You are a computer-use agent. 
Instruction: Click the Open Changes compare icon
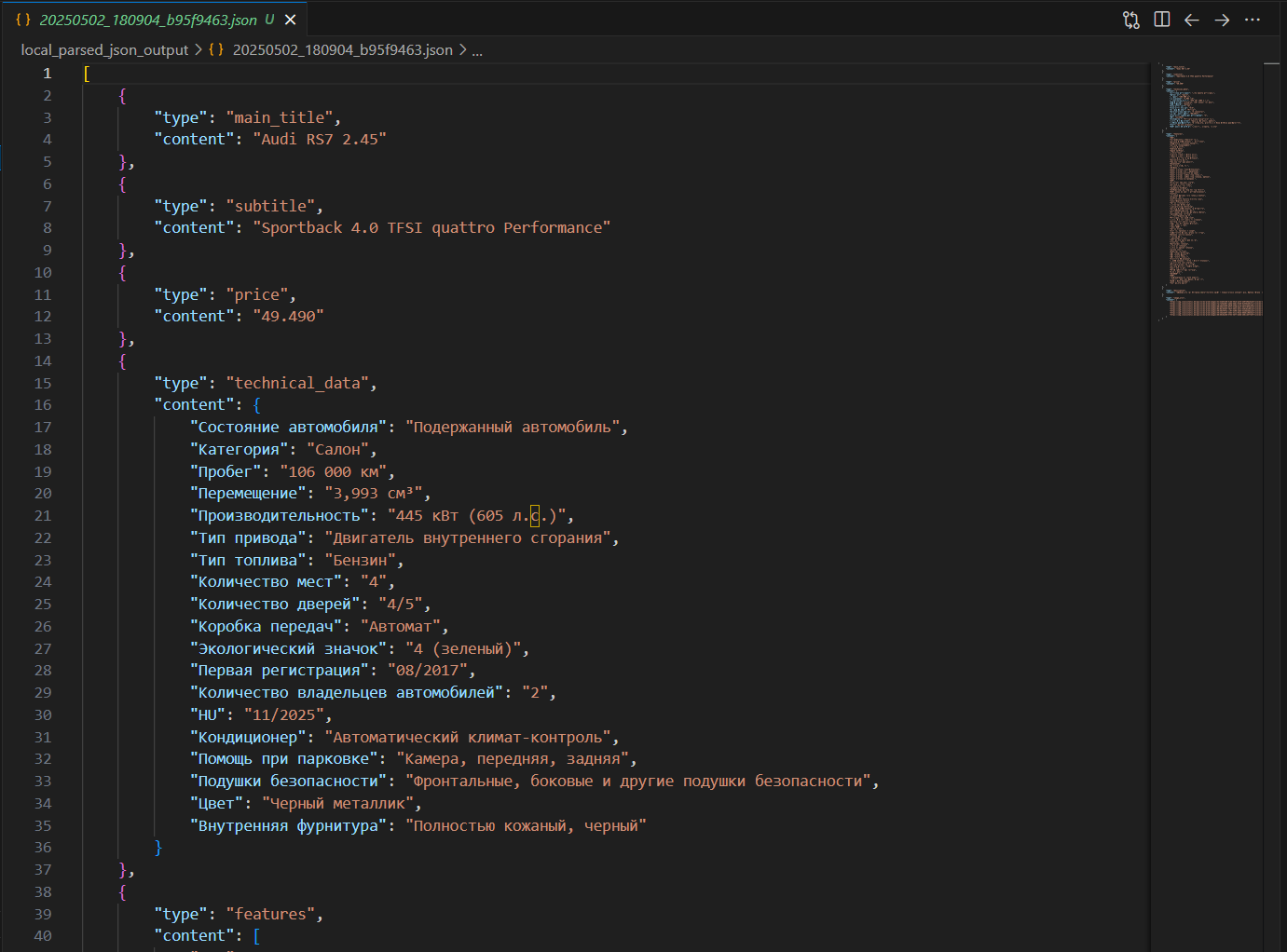coord(1131,19)
